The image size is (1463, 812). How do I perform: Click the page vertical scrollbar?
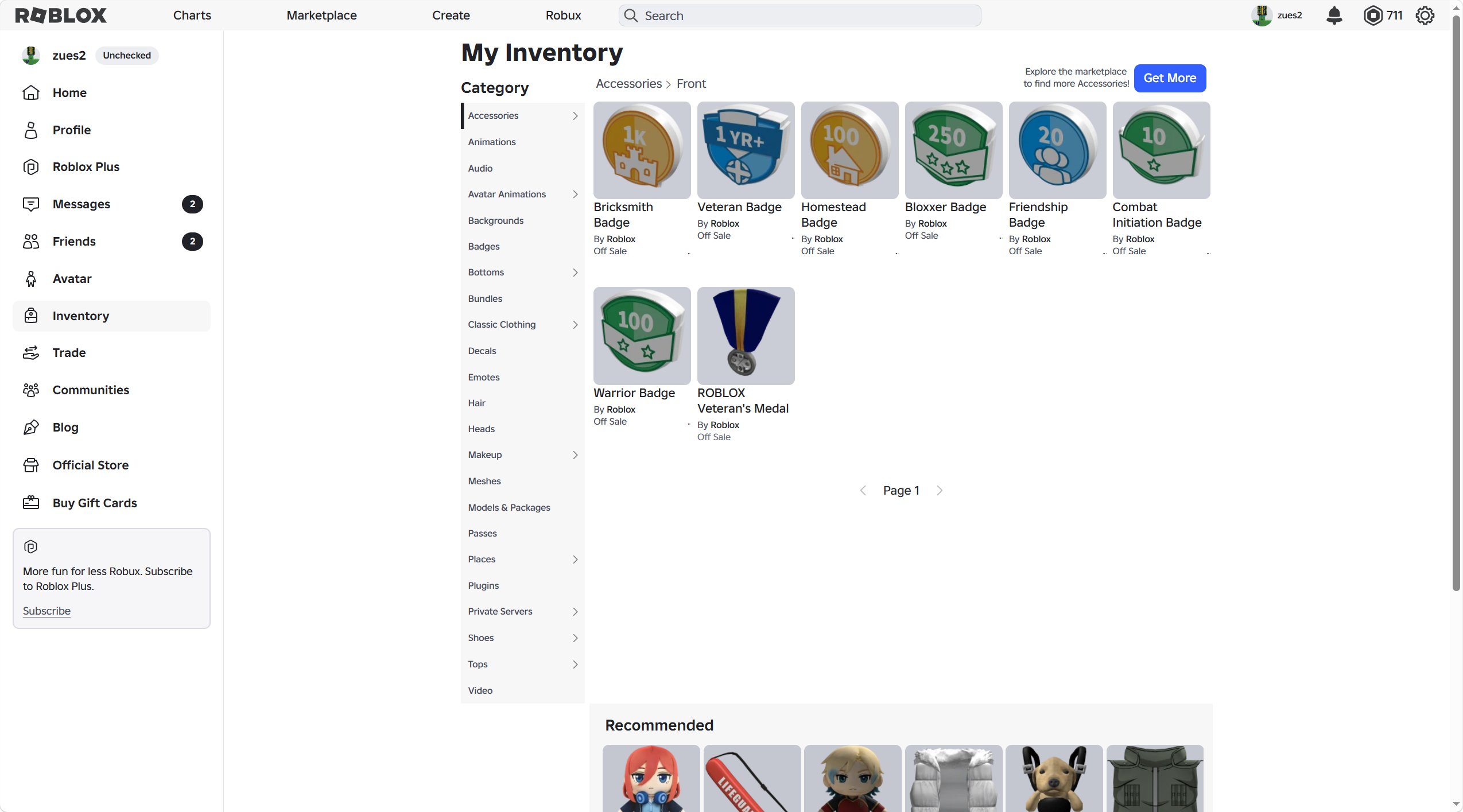pyautogui.click(x=1456, y=304)
